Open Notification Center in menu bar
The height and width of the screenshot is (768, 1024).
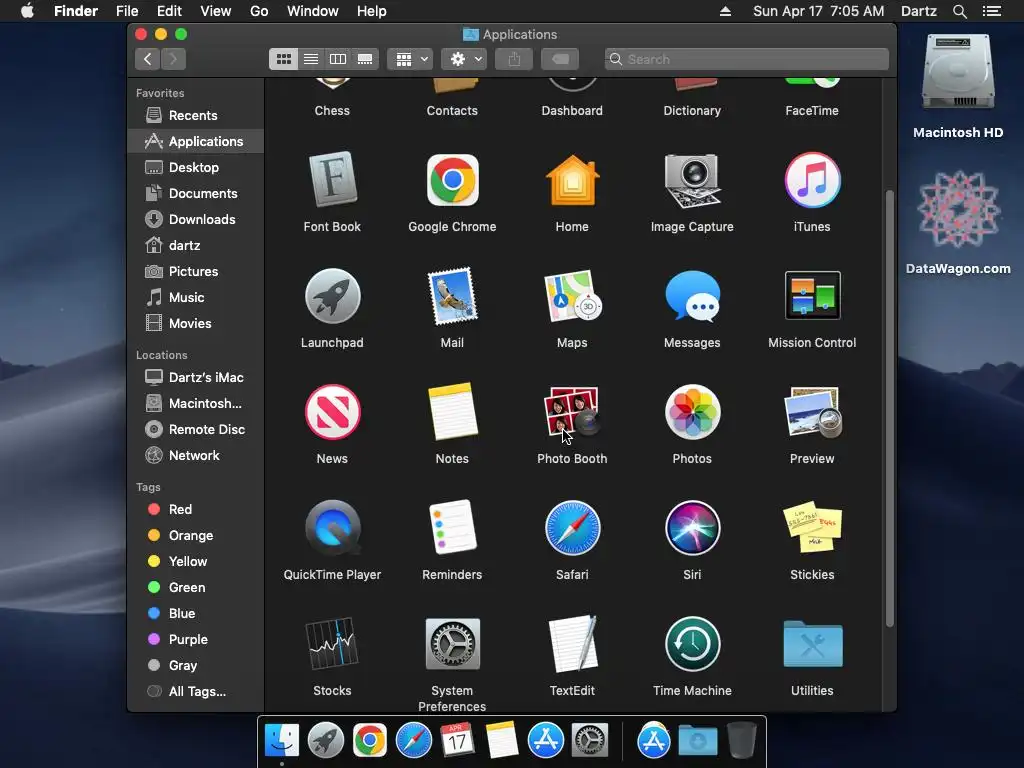tap(991, 11)
